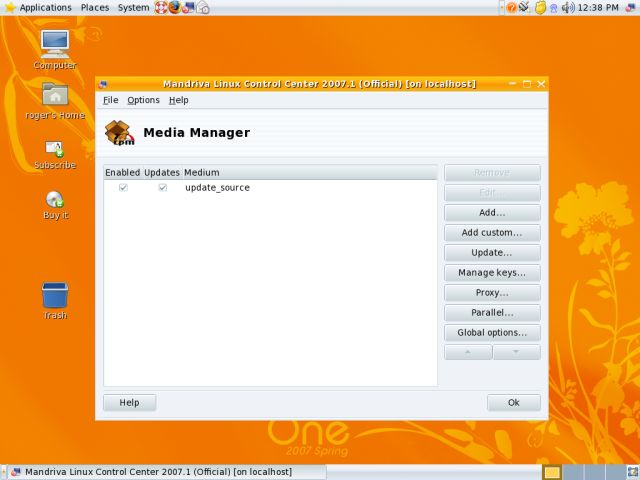Screen dimensions: 640x480
Task: Click the 12:38 PM clock
Action: click(x=598, y=7)
